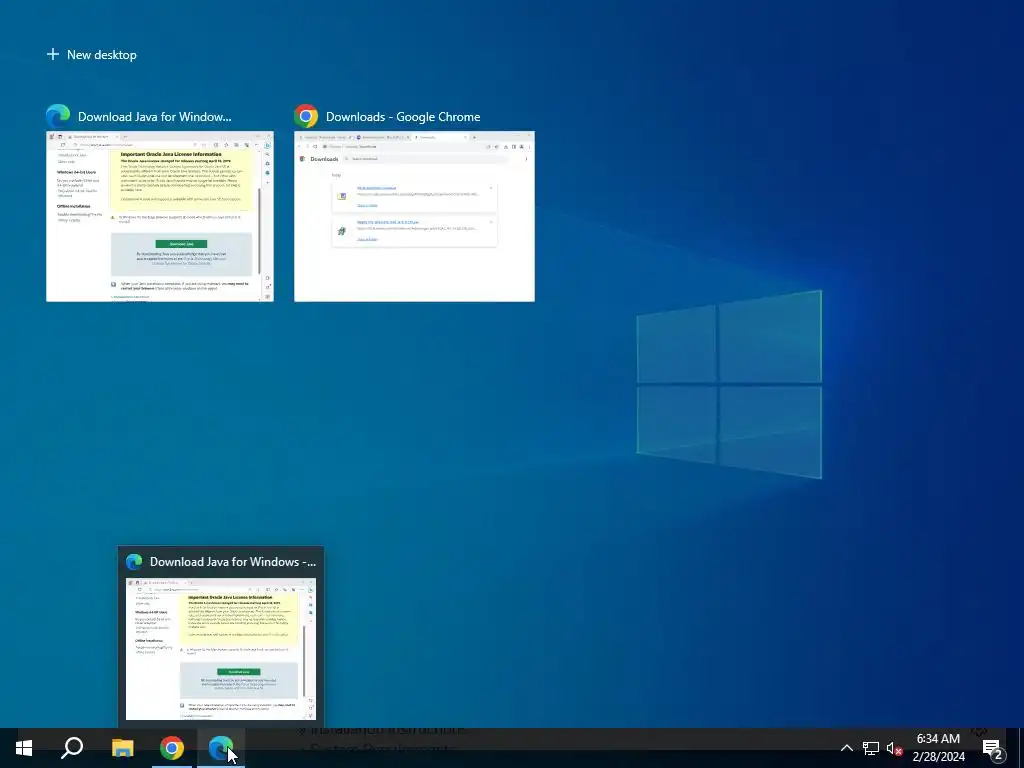Show hidden system tray icons
The height and width of the screenshot is (768, 1024).
pyautogui.click(x=846, y=748)
